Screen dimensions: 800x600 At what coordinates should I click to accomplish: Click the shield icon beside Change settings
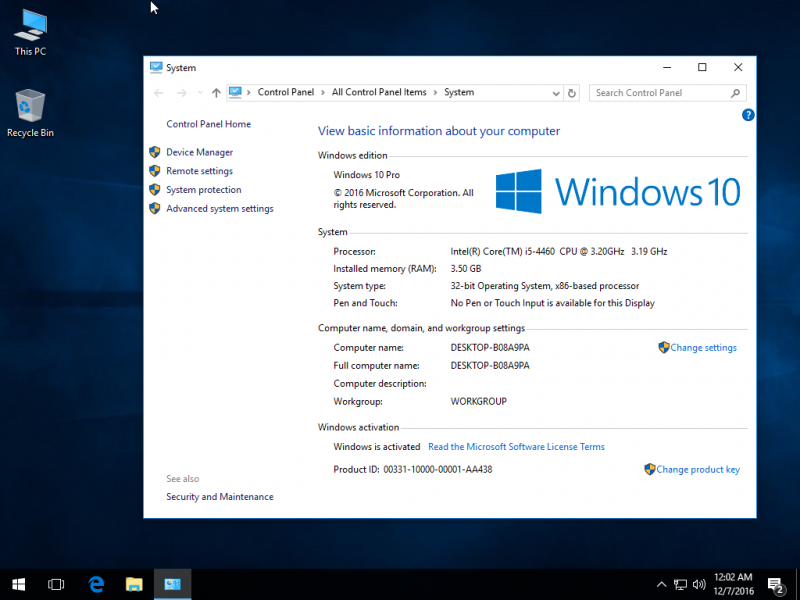click(x=664, y=347)
